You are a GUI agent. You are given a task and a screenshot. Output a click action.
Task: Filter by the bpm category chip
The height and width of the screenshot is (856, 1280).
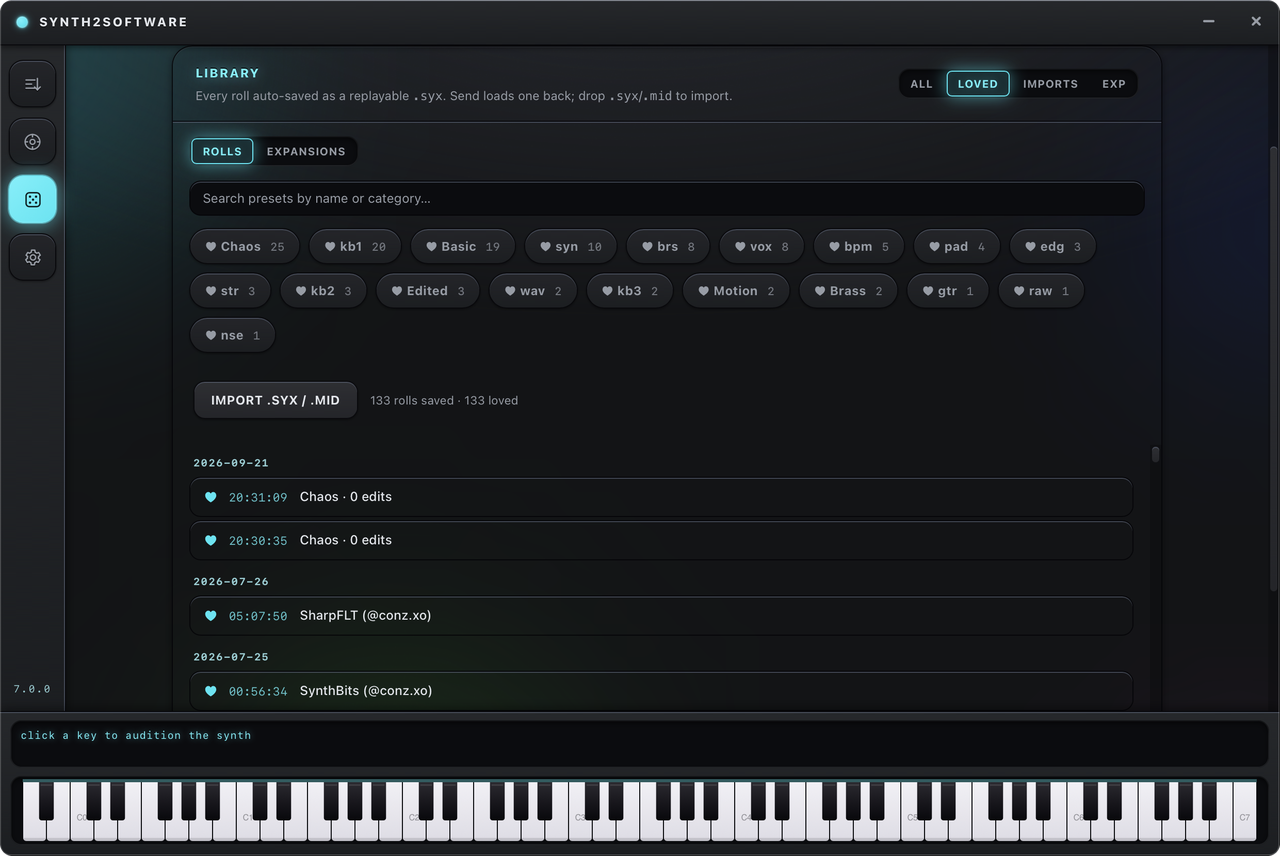tap(859, 246)
